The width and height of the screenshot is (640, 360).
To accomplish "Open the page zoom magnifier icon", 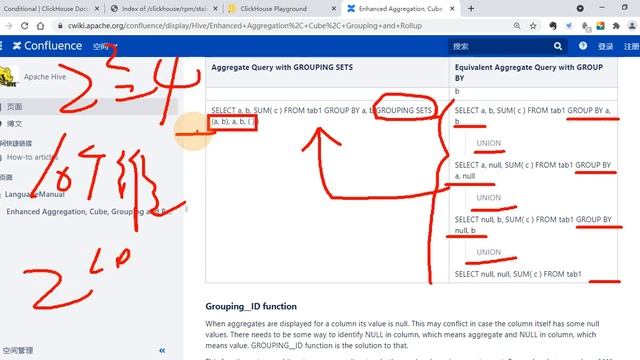I will (x=517, y=26).
